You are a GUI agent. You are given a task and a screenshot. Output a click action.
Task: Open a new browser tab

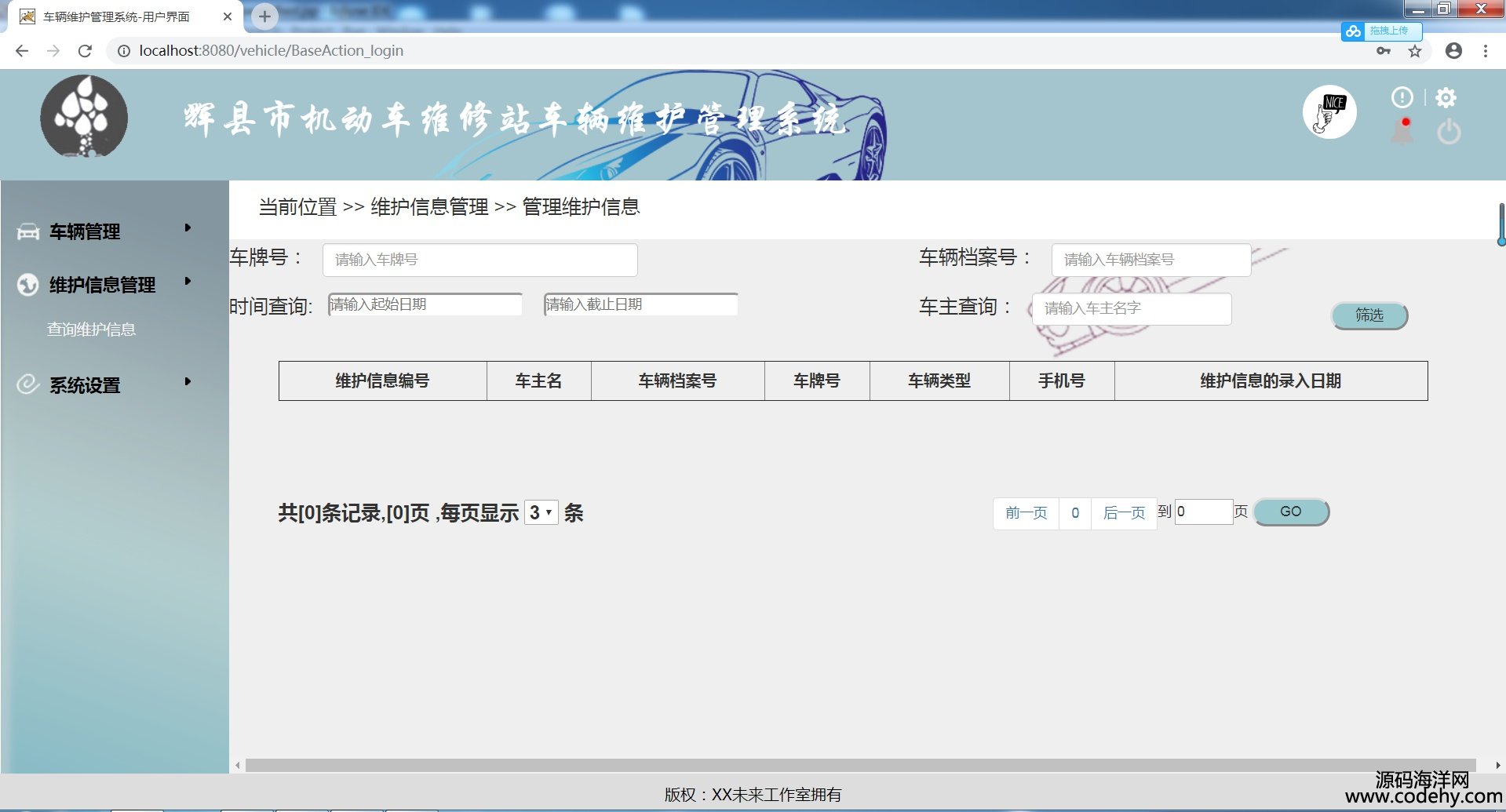264,16
